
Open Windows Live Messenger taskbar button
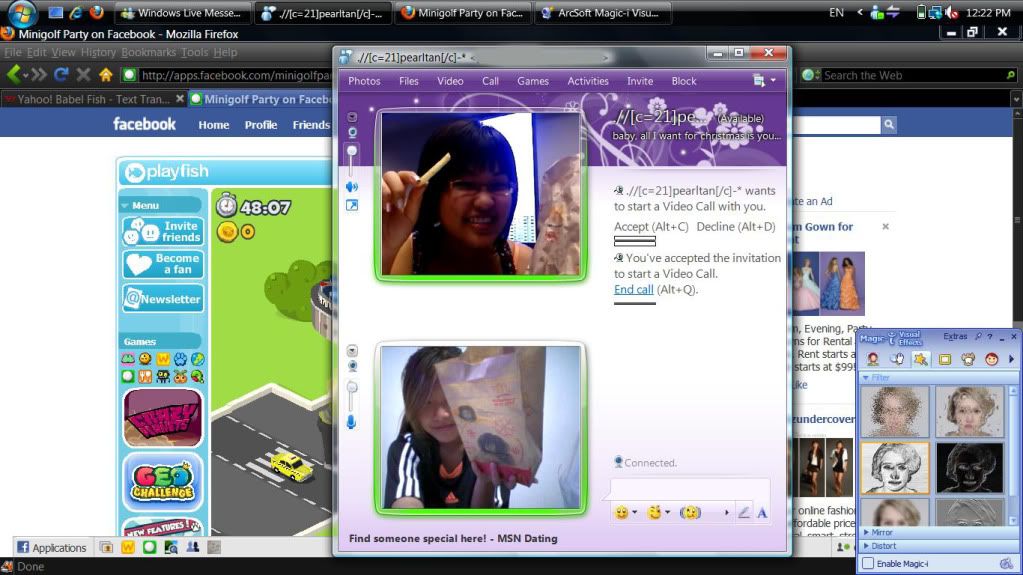182,13
